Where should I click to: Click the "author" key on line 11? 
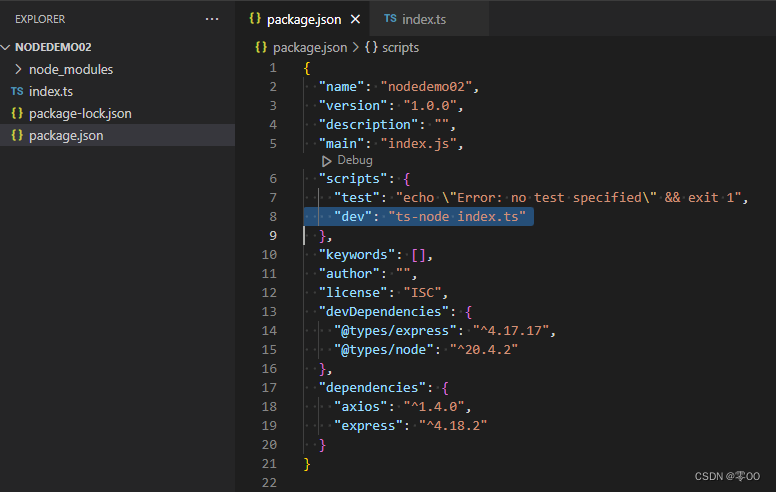[349, 274]
